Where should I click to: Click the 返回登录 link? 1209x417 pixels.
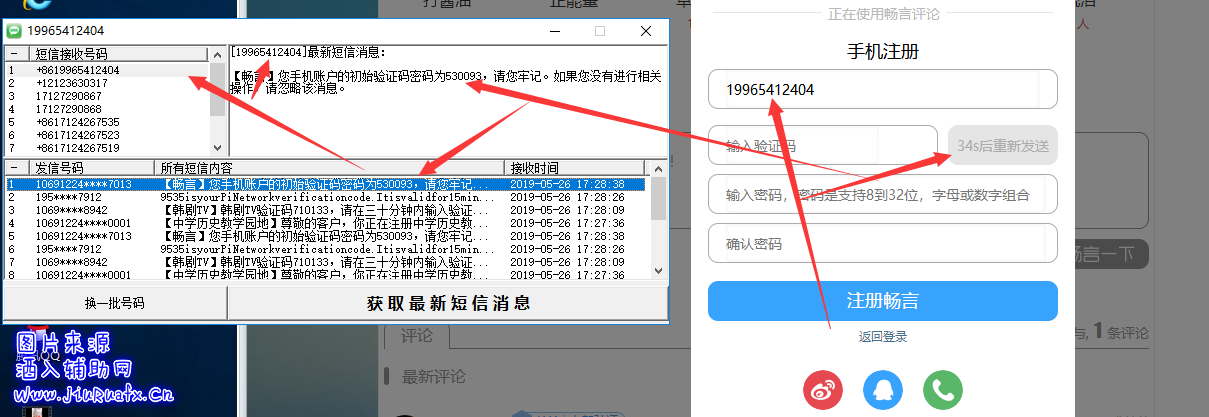[883, 337]
